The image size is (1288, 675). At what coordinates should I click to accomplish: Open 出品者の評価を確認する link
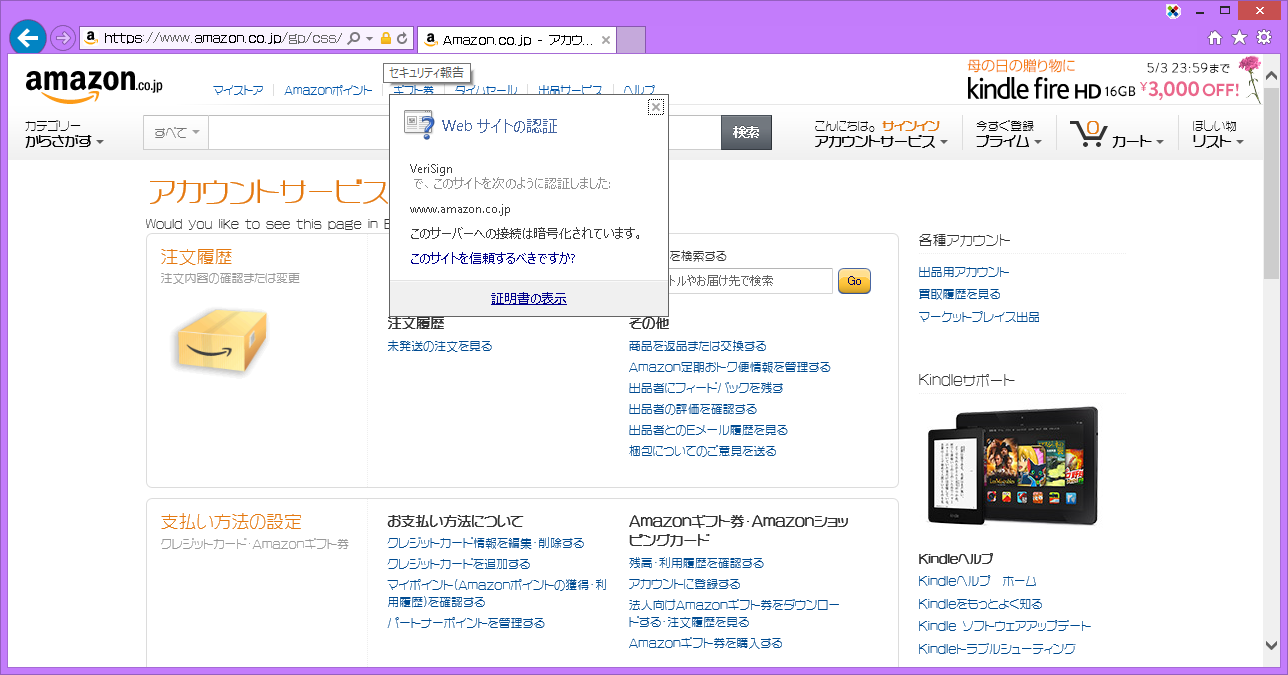pos(693,409)
